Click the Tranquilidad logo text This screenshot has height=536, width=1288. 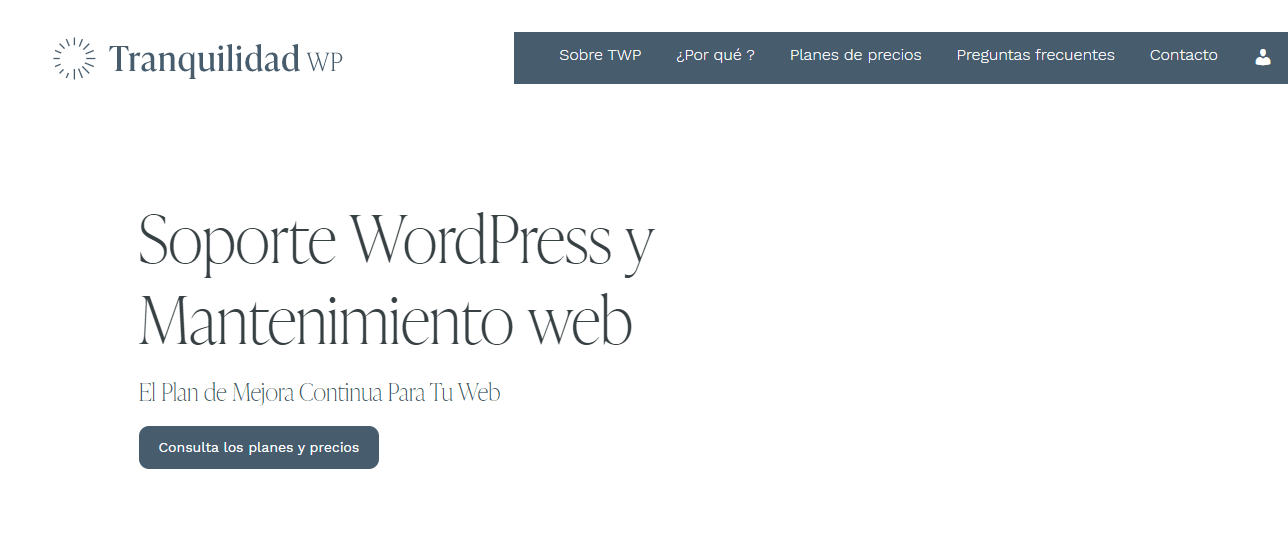pos(204,59)
